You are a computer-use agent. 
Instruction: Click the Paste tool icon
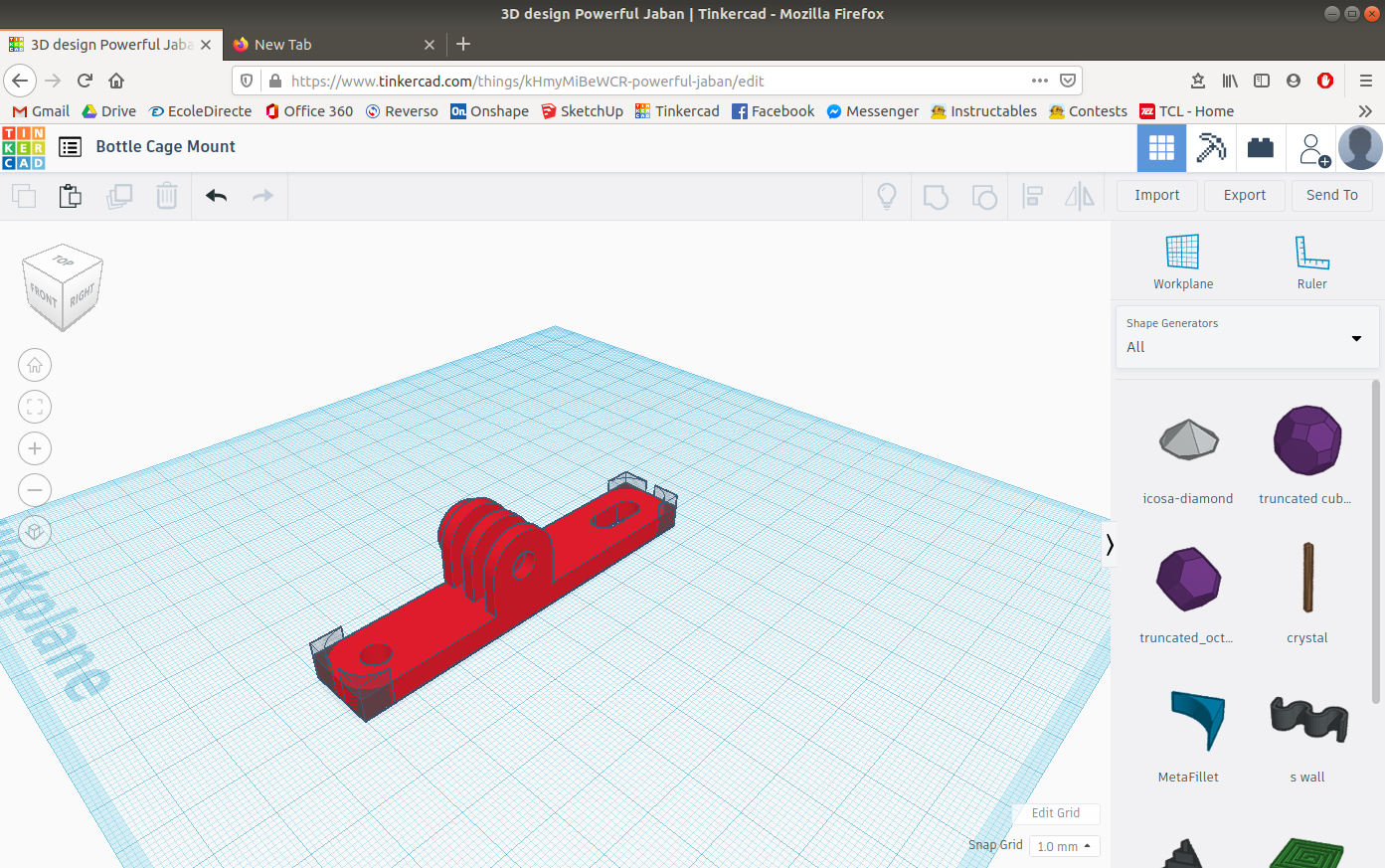coord(70,196)
